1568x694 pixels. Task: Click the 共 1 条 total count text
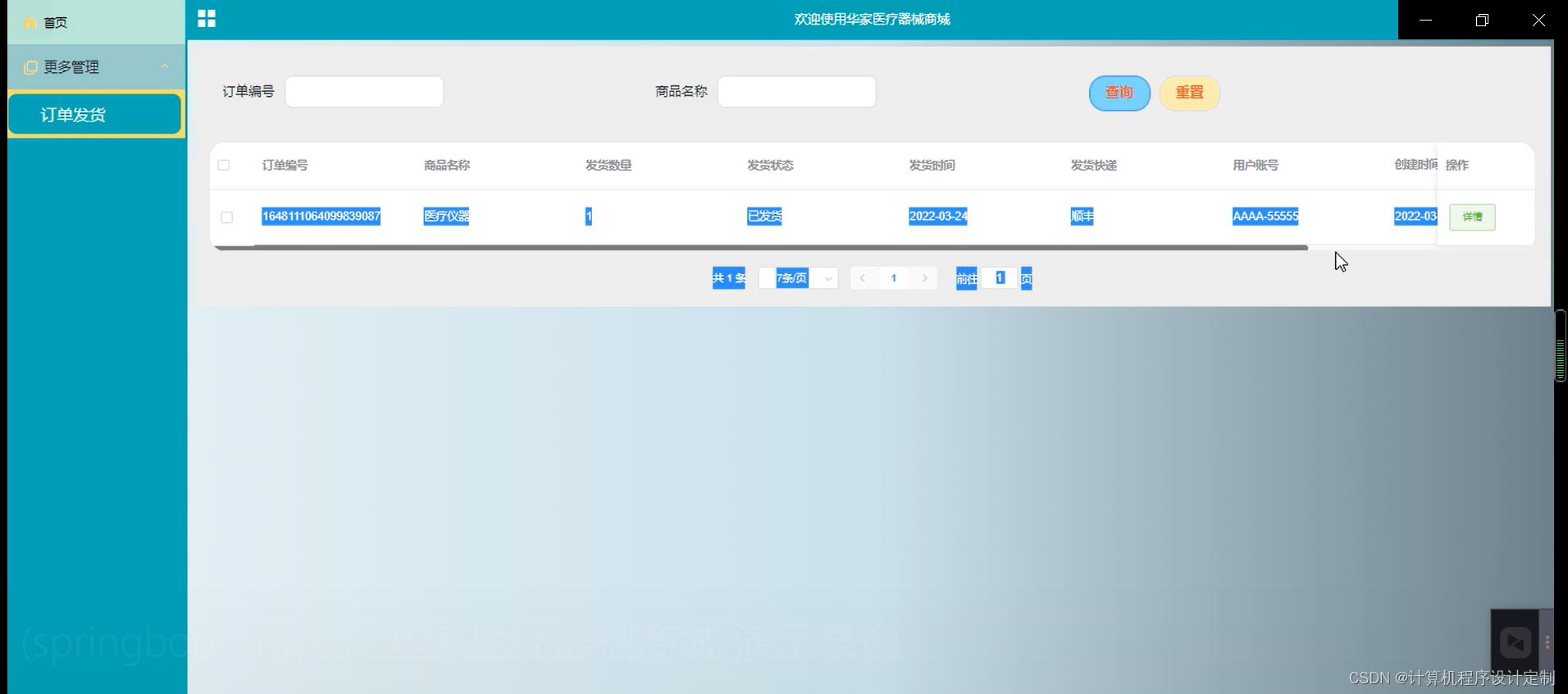point(729,278)
